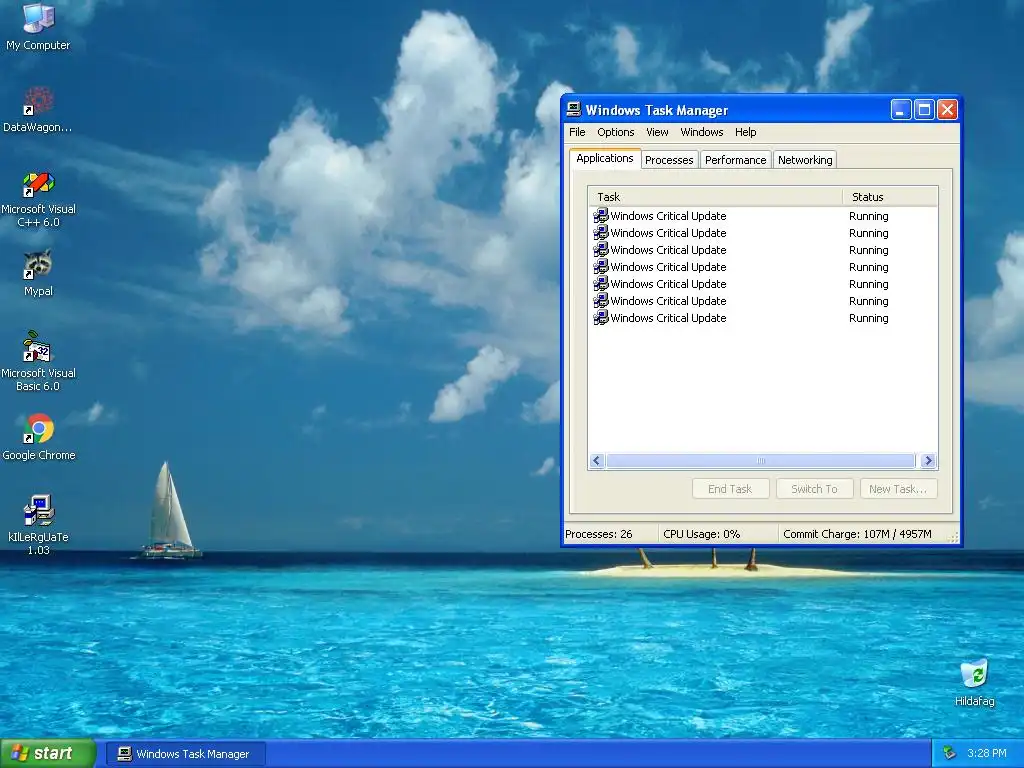
Task: Sort by the Task column header
Action: click(716, 197)
